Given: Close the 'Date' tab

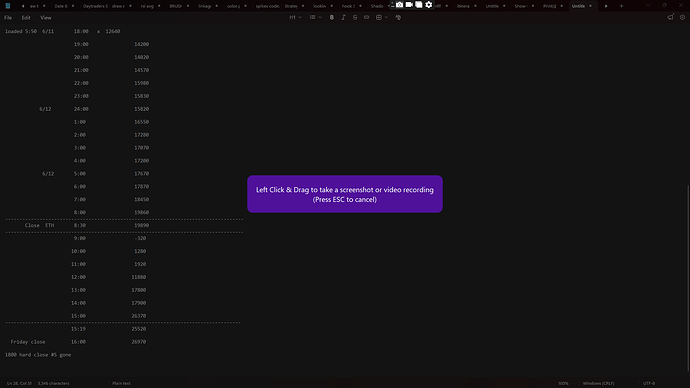Looking at the screenshot, I should point(73,6).
